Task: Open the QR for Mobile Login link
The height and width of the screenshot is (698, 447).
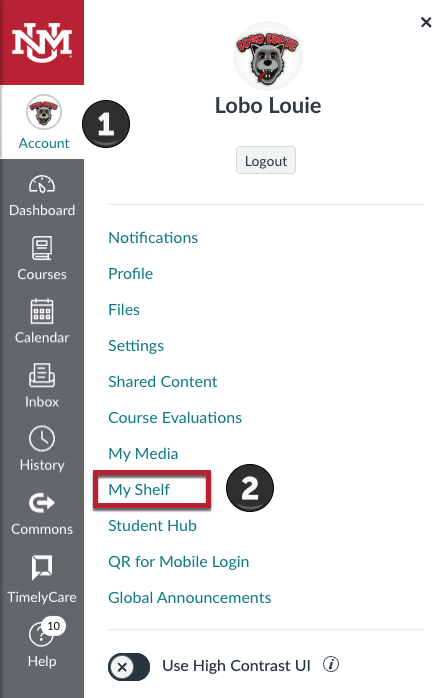Action: (179, 562)
